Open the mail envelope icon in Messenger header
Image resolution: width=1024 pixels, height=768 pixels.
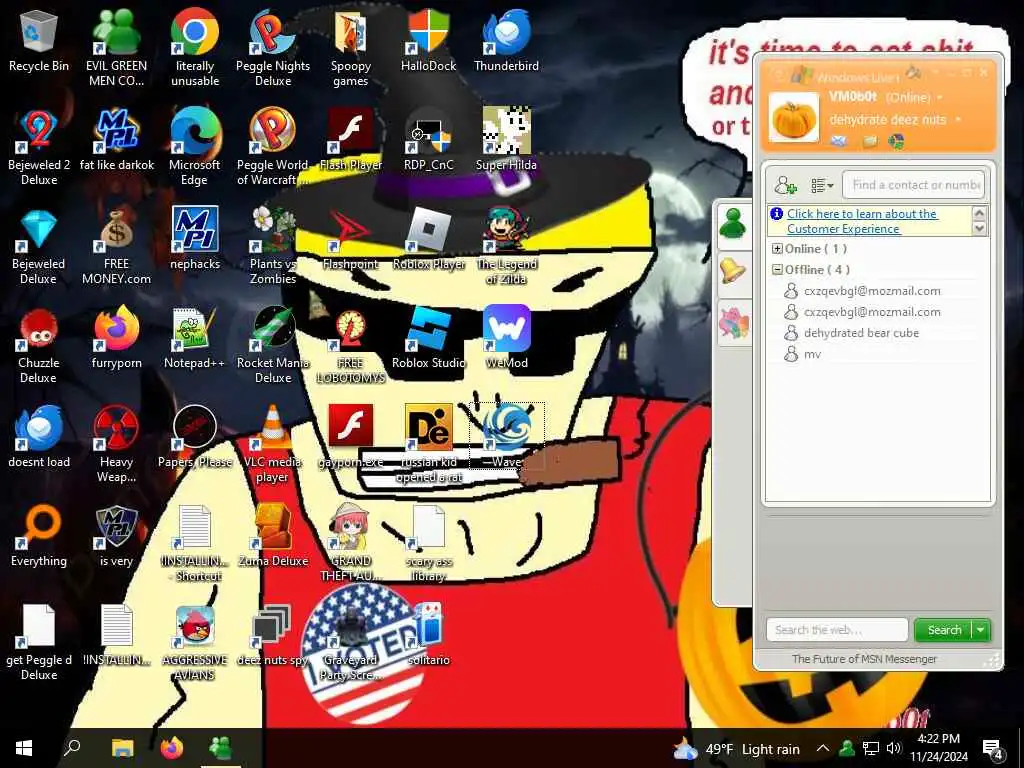coord(839,141)
